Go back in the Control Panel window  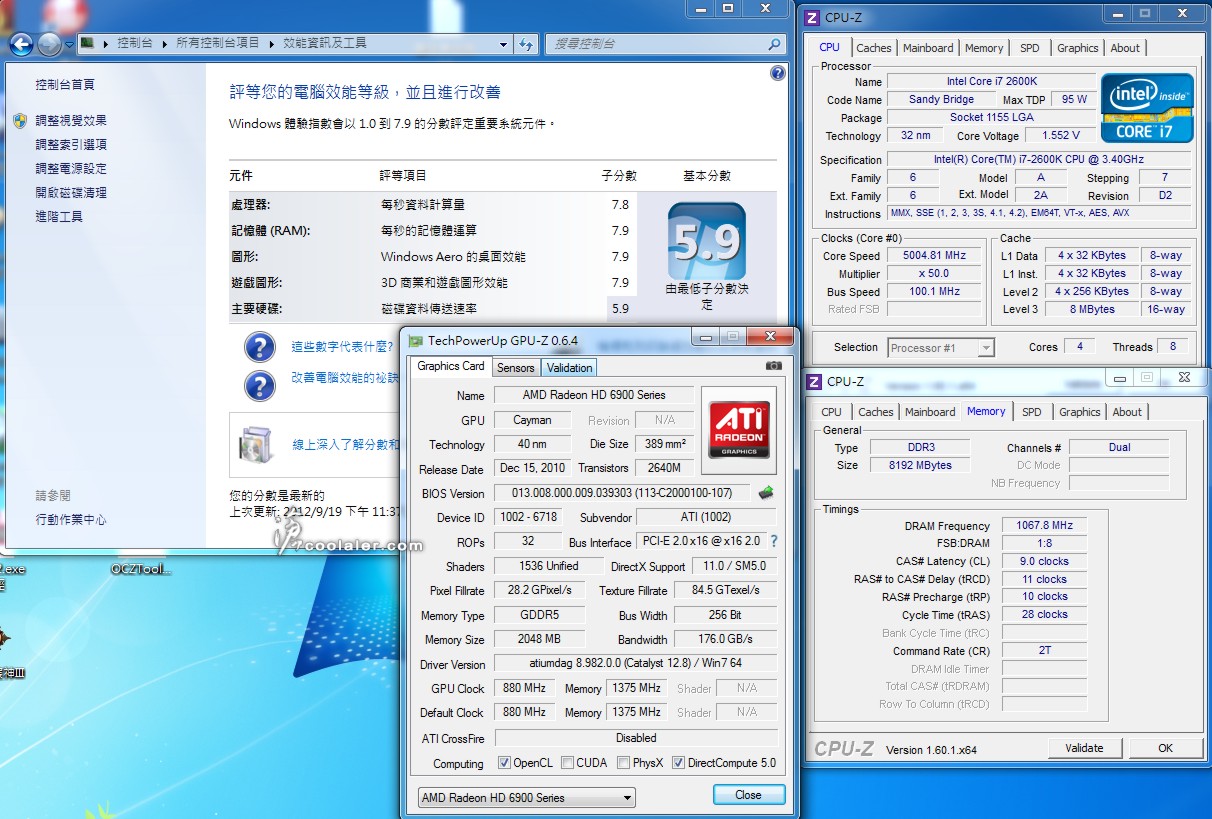[21, 44]
